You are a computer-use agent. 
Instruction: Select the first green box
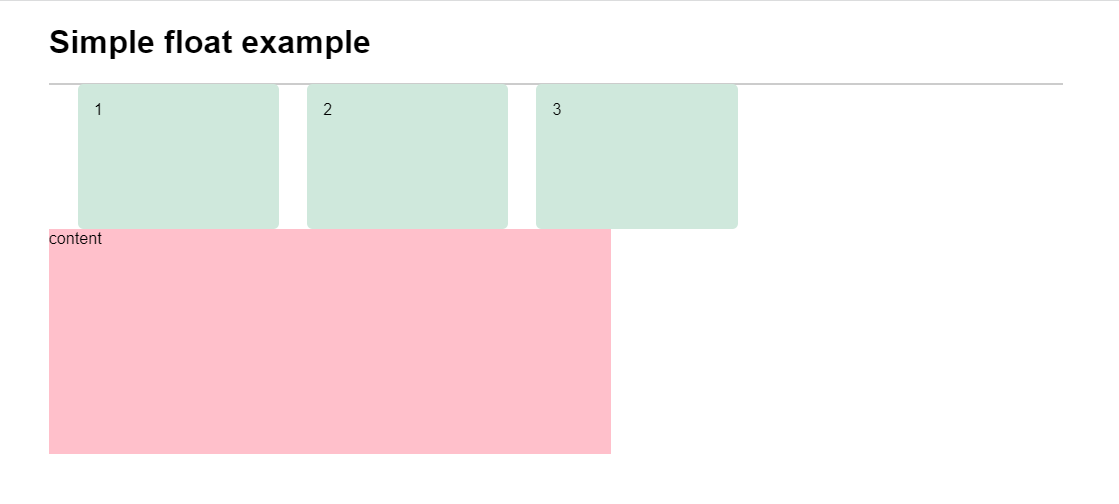point(178,156)
